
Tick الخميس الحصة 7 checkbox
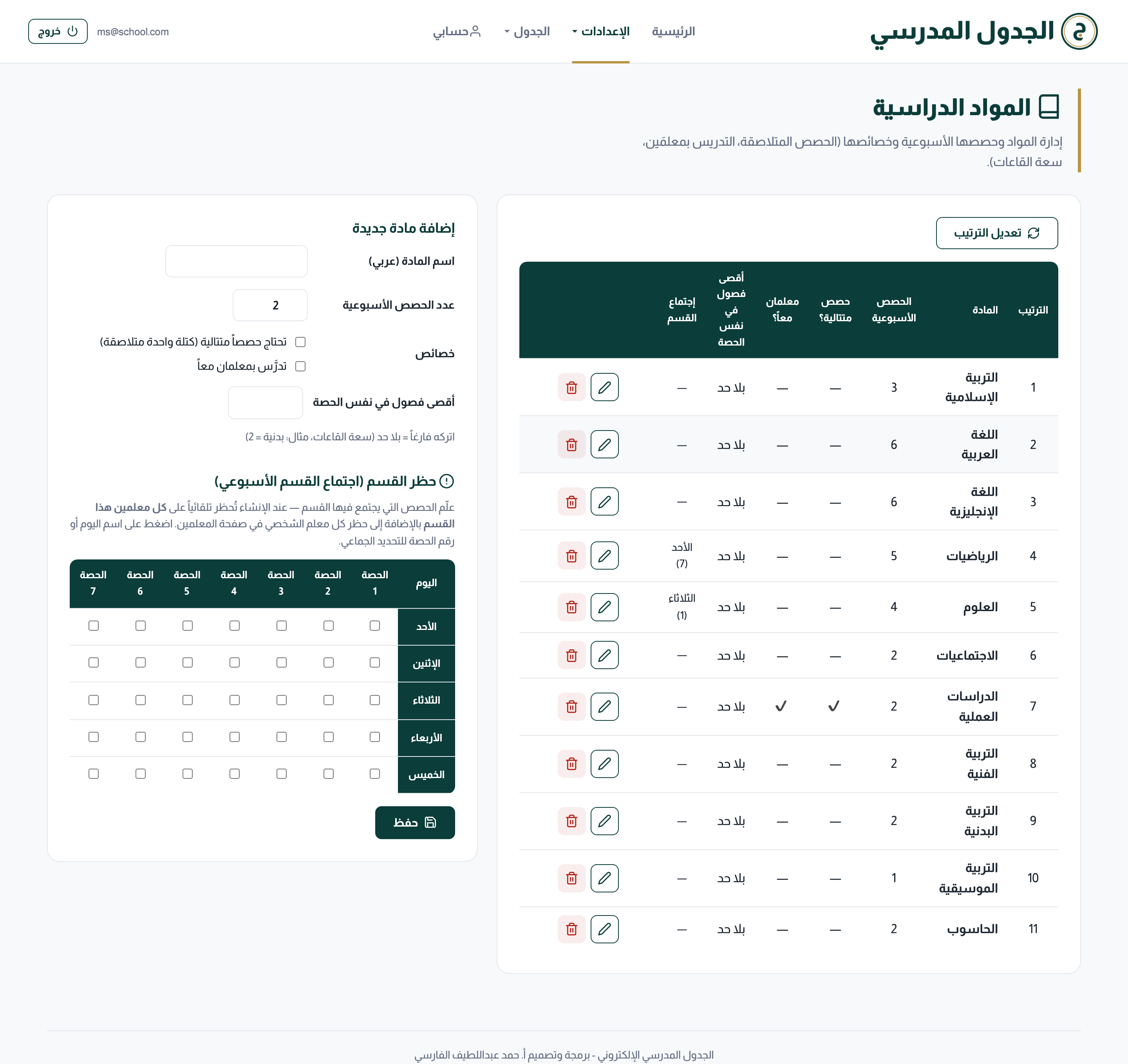point(94,773)
